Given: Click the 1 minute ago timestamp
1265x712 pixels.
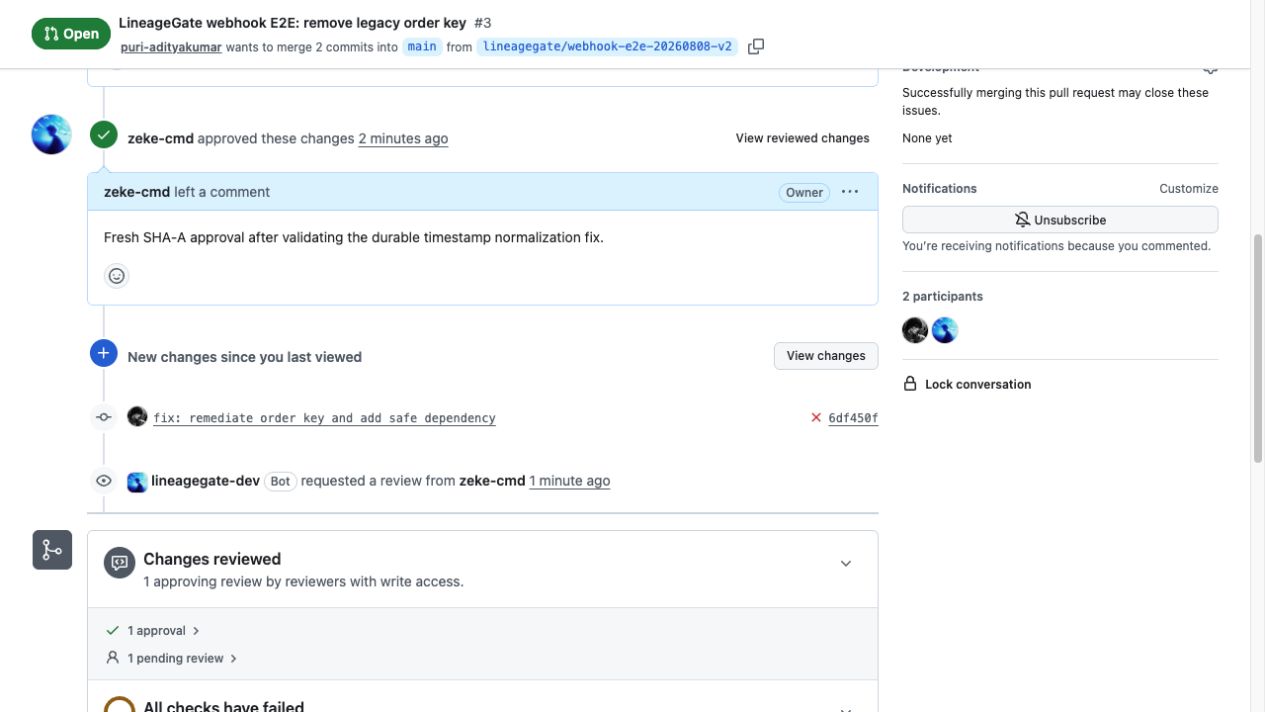Looking at the screenshot, I should point(569,481).
